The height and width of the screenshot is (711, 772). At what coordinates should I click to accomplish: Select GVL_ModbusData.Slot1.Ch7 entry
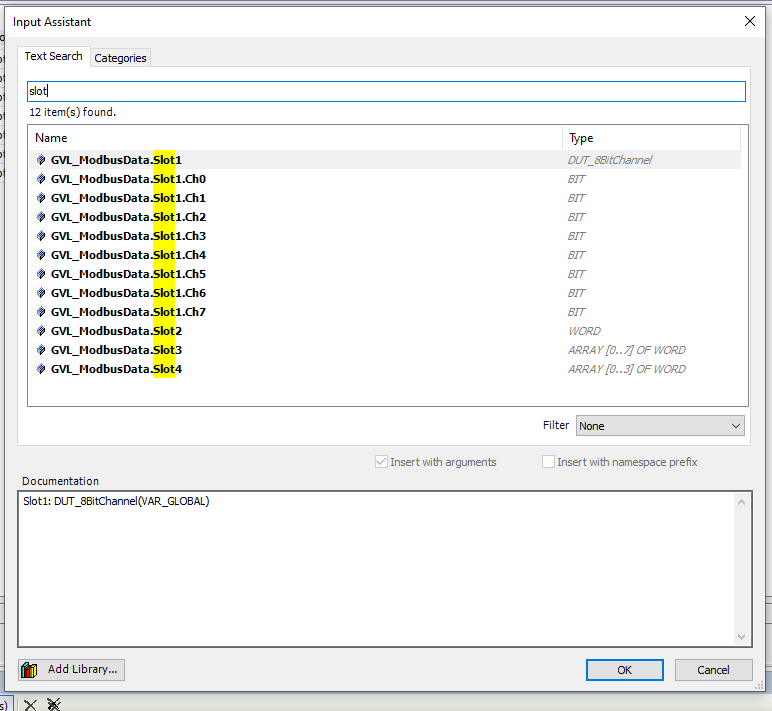point(385,312)
